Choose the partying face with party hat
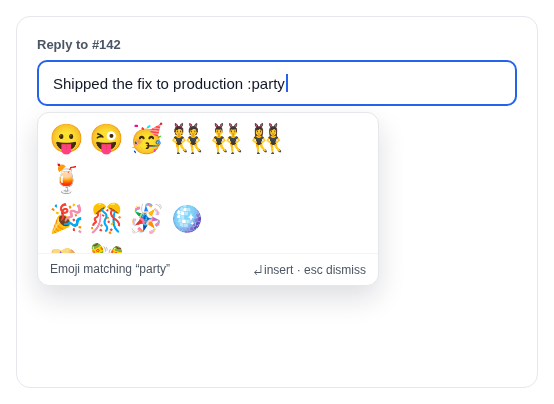Image resolution: width=554 pixels, height=404 pixels. [x=147, y=139]
